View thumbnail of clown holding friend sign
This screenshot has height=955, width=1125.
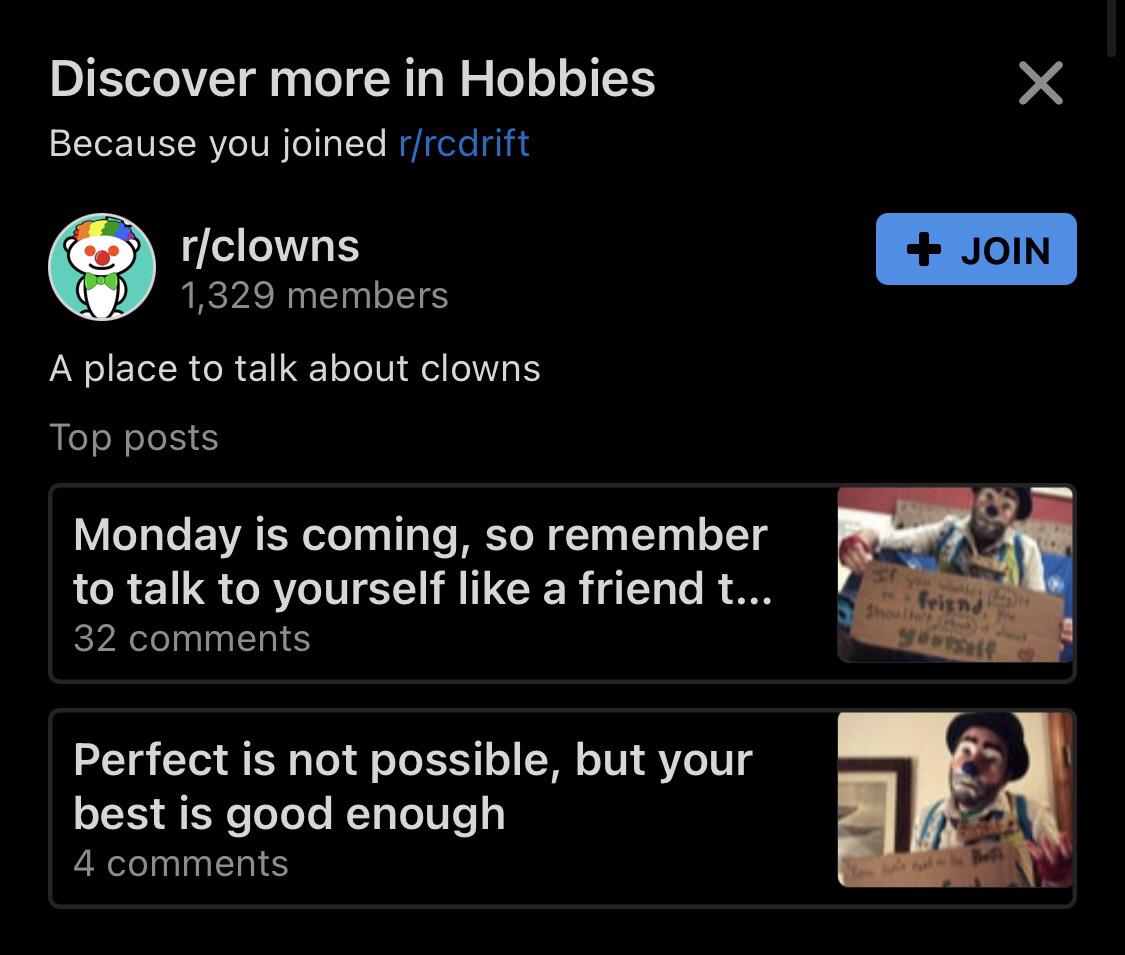955,575
